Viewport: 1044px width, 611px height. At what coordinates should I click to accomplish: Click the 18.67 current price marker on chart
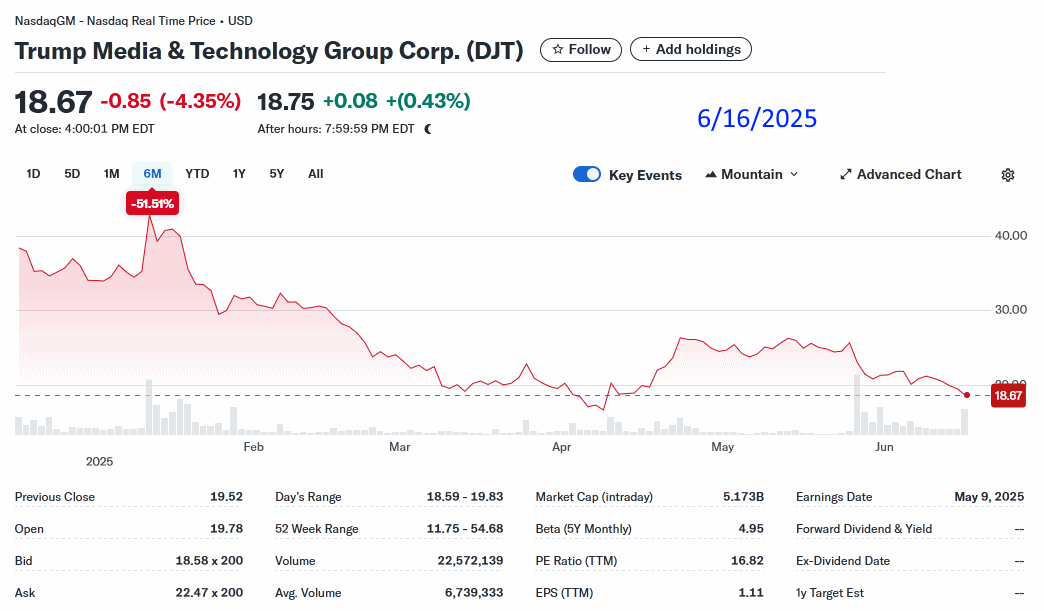click(x=1008, y=396)
